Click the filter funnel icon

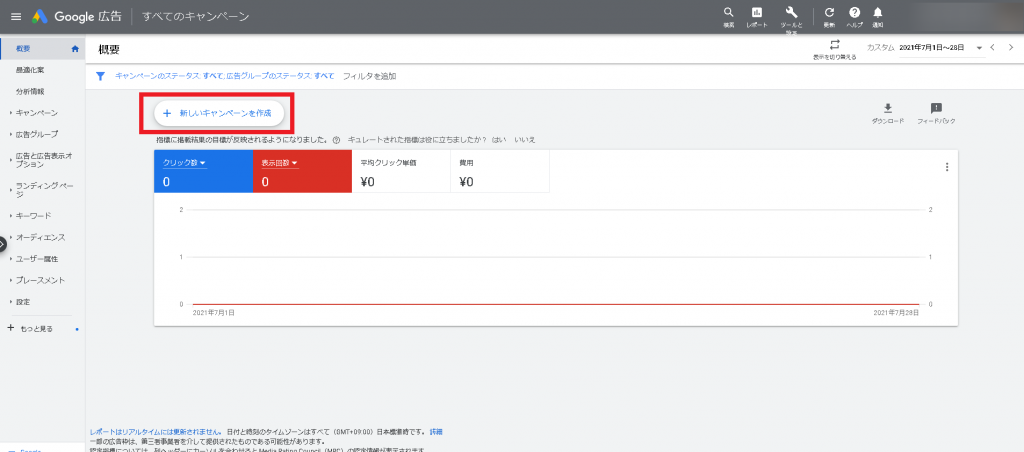(101, 76)
